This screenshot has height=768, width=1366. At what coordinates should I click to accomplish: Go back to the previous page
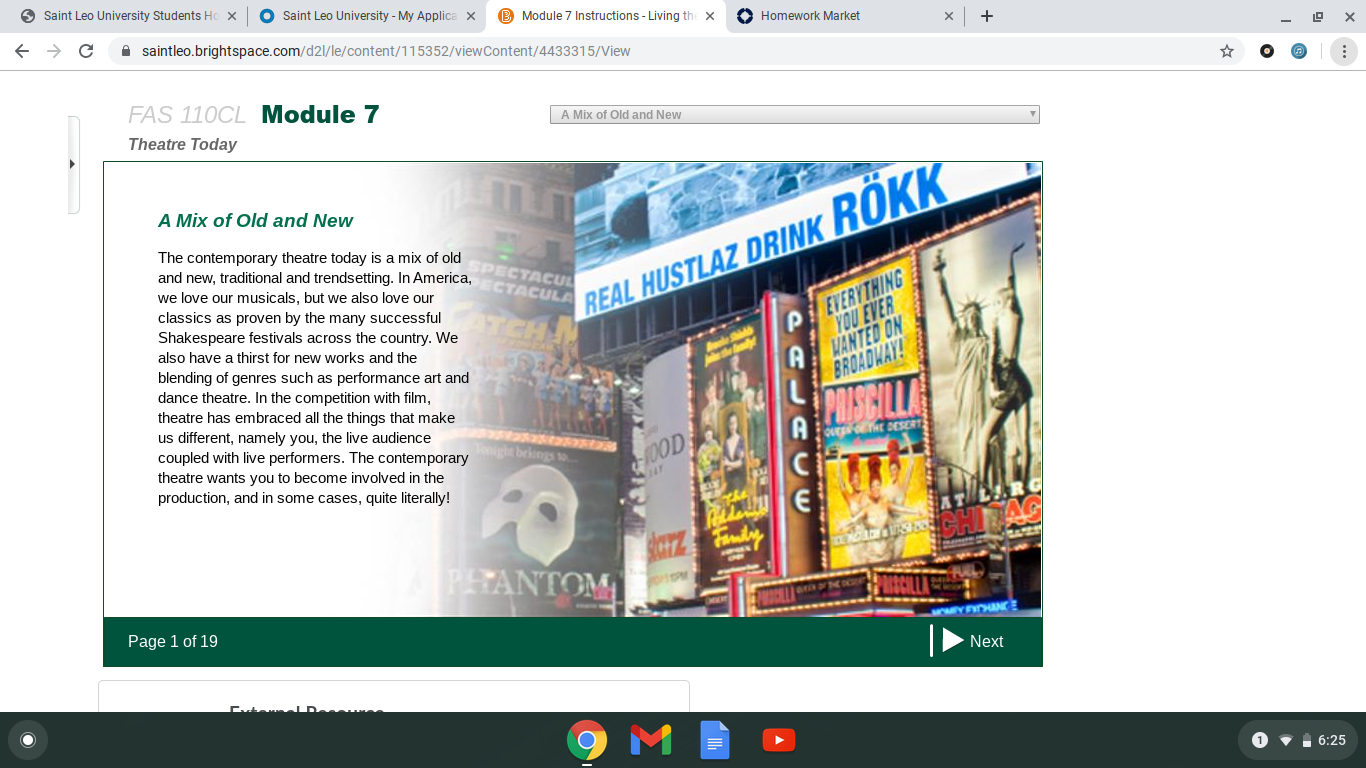pos(22,51)
